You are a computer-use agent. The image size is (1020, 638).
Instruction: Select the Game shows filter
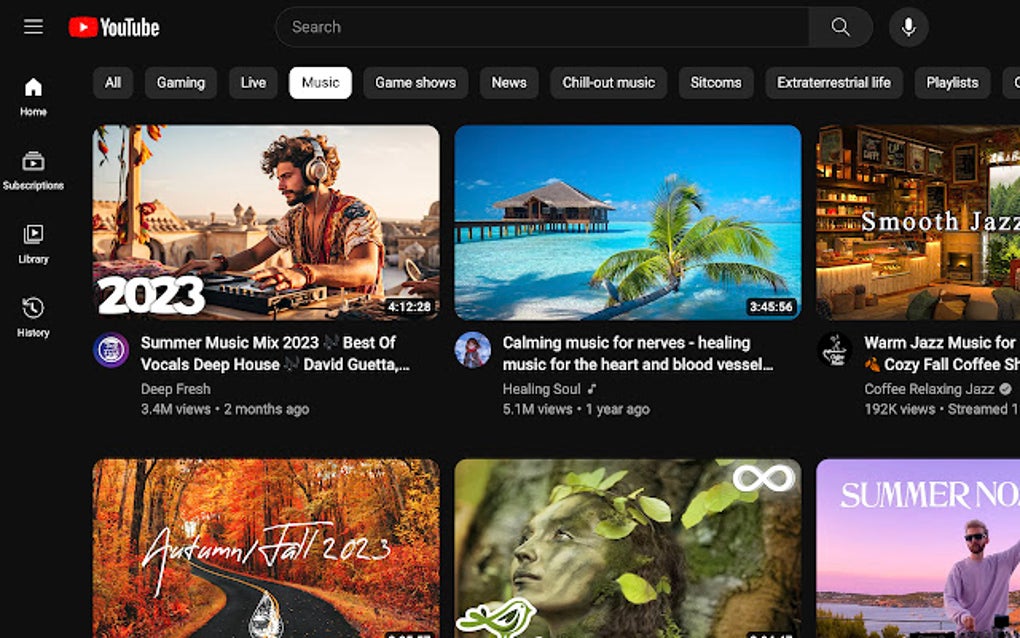pos(415,83)
